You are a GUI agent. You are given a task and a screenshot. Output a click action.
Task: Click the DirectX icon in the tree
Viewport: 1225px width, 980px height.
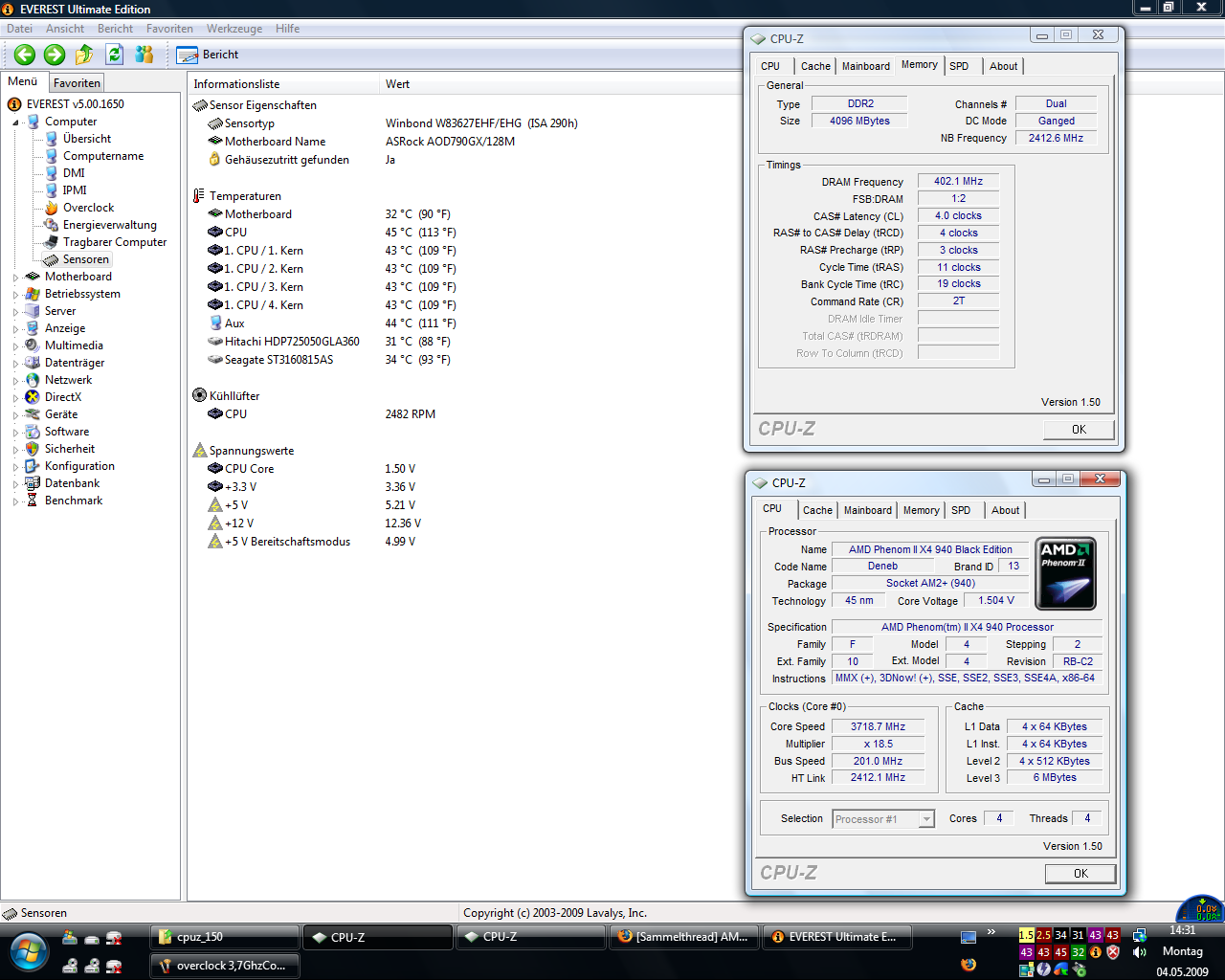click(33, 397)
